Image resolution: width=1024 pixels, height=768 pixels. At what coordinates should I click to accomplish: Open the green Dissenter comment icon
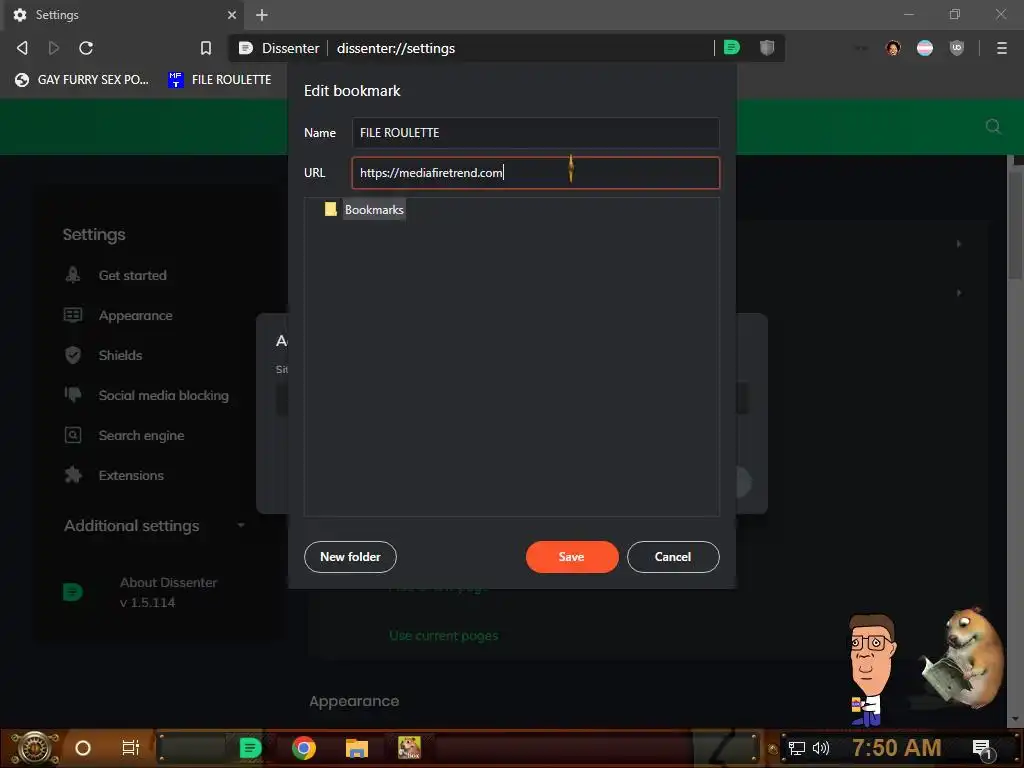(x=732, y=47)
